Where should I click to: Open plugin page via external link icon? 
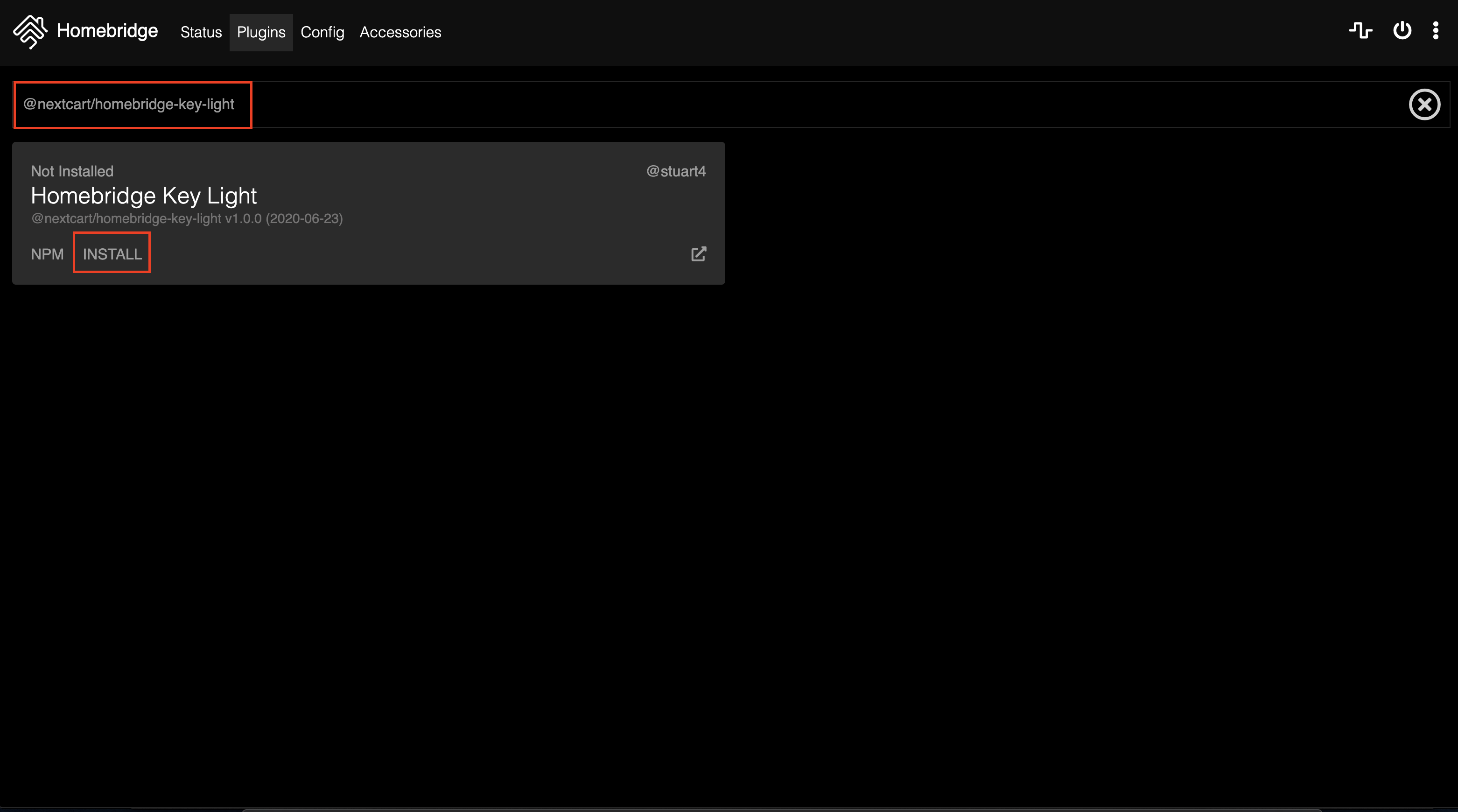(x=699, y=254)
